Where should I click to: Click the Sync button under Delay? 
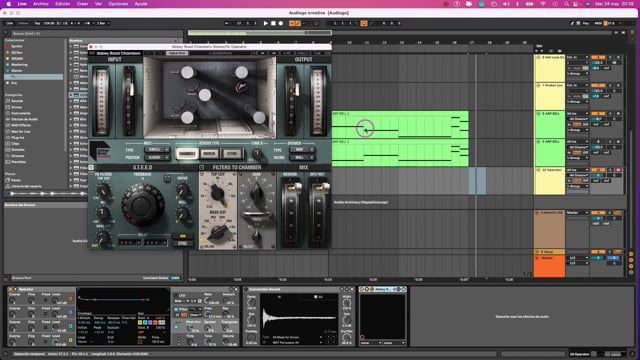tap(182, 243)
